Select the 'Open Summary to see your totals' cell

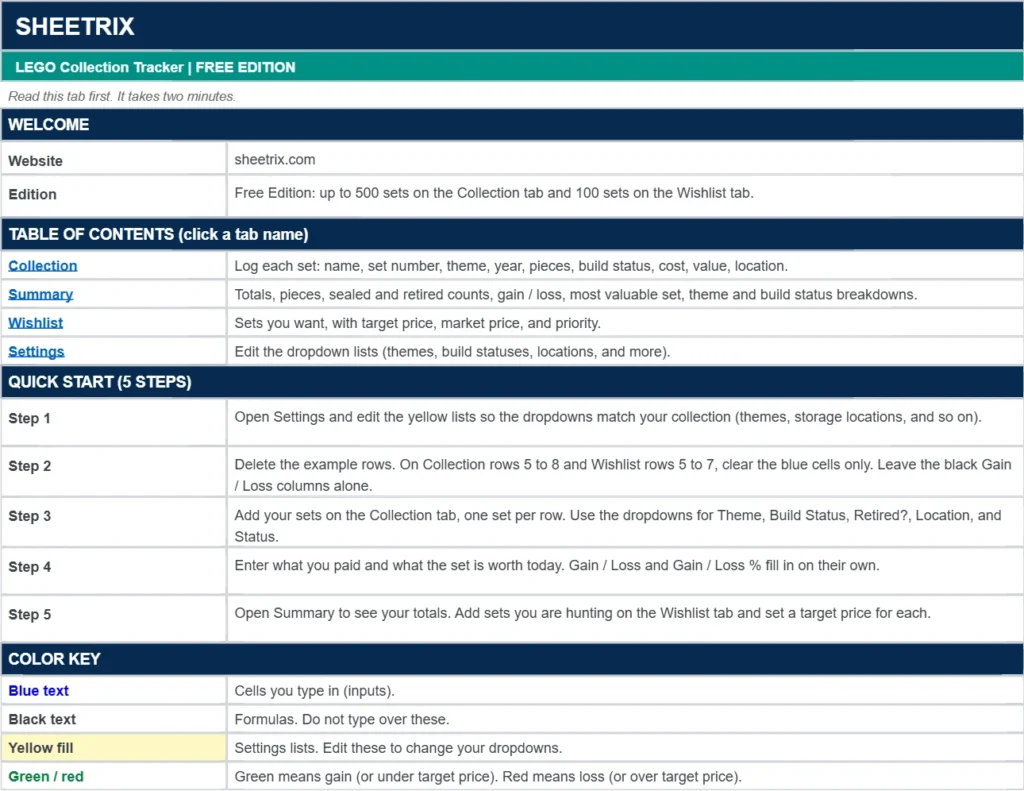pyautogui.click(x=625, y=619)
